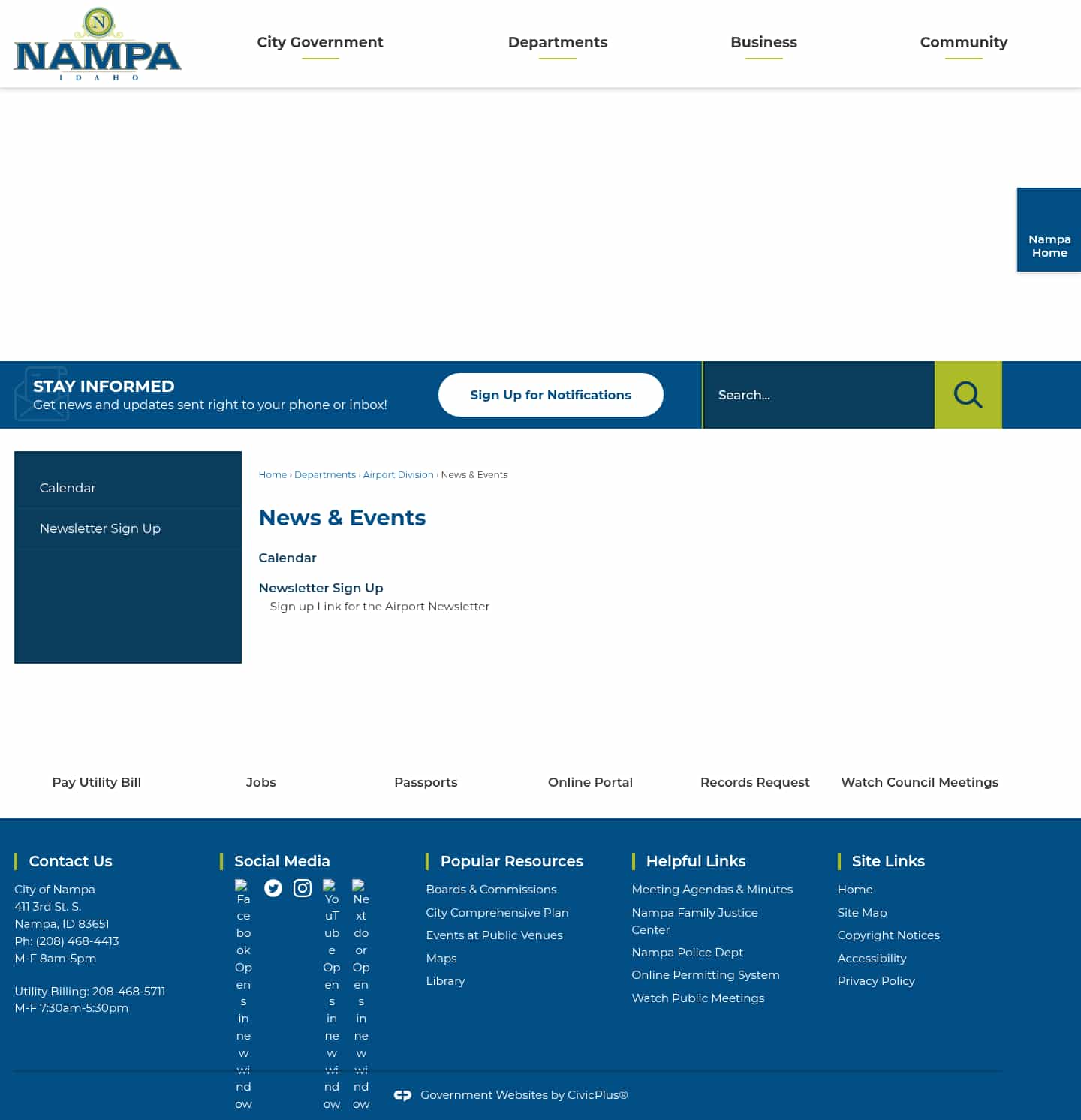Open the Business navigation menu
1081x1120 pixels.
[763, 43]
